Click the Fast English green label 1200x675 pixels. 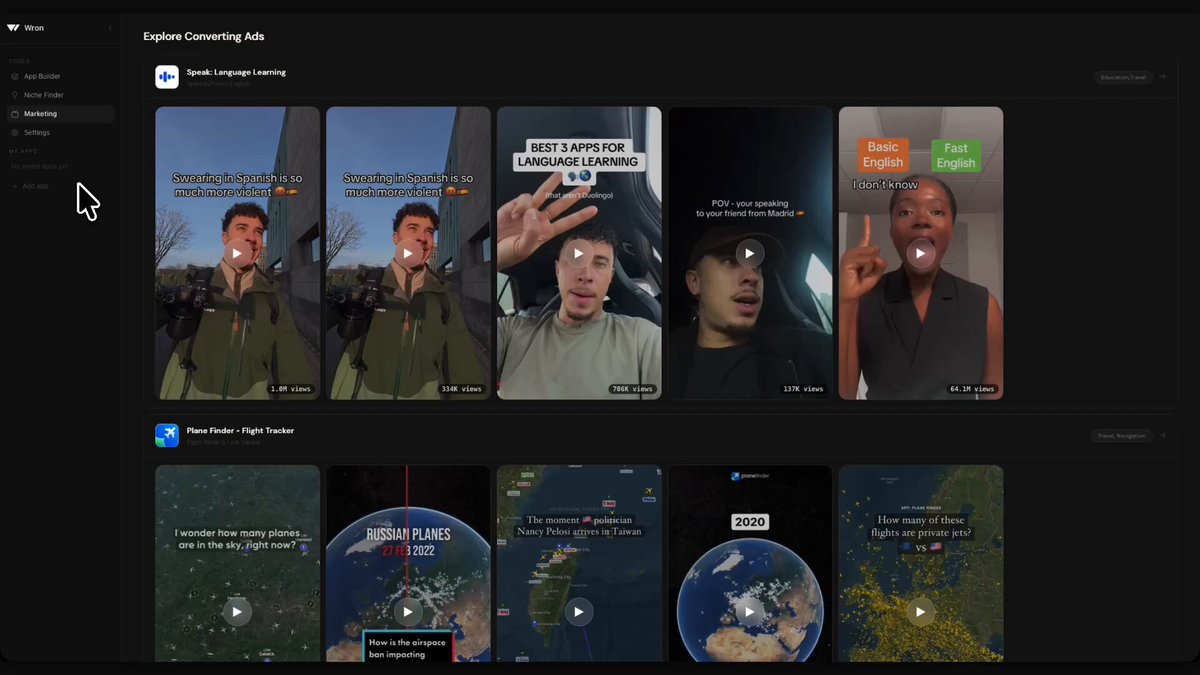point(956,156)
